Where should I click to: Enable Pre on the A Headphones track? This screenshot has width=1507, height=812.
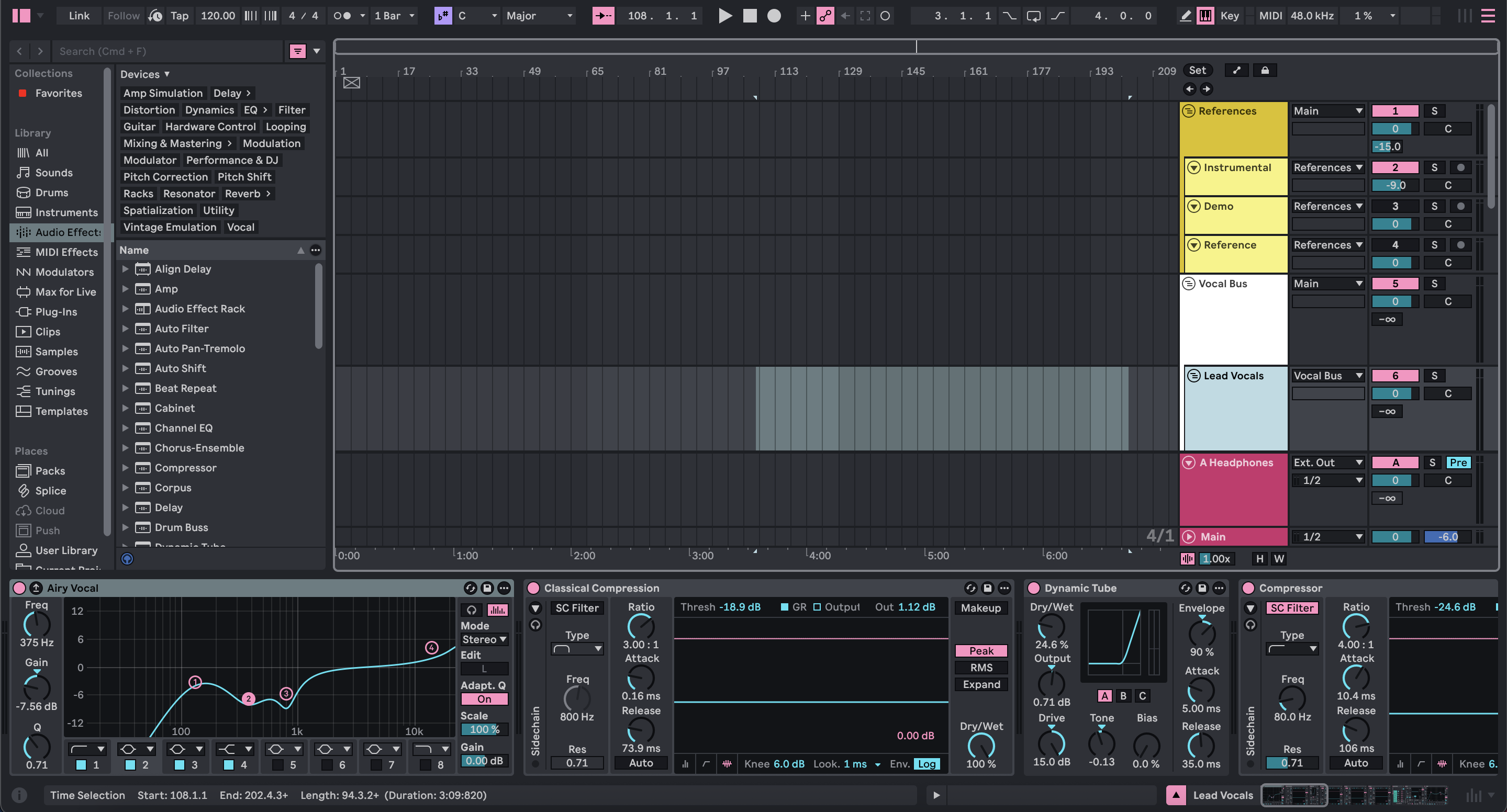[x=1459, y=462]
